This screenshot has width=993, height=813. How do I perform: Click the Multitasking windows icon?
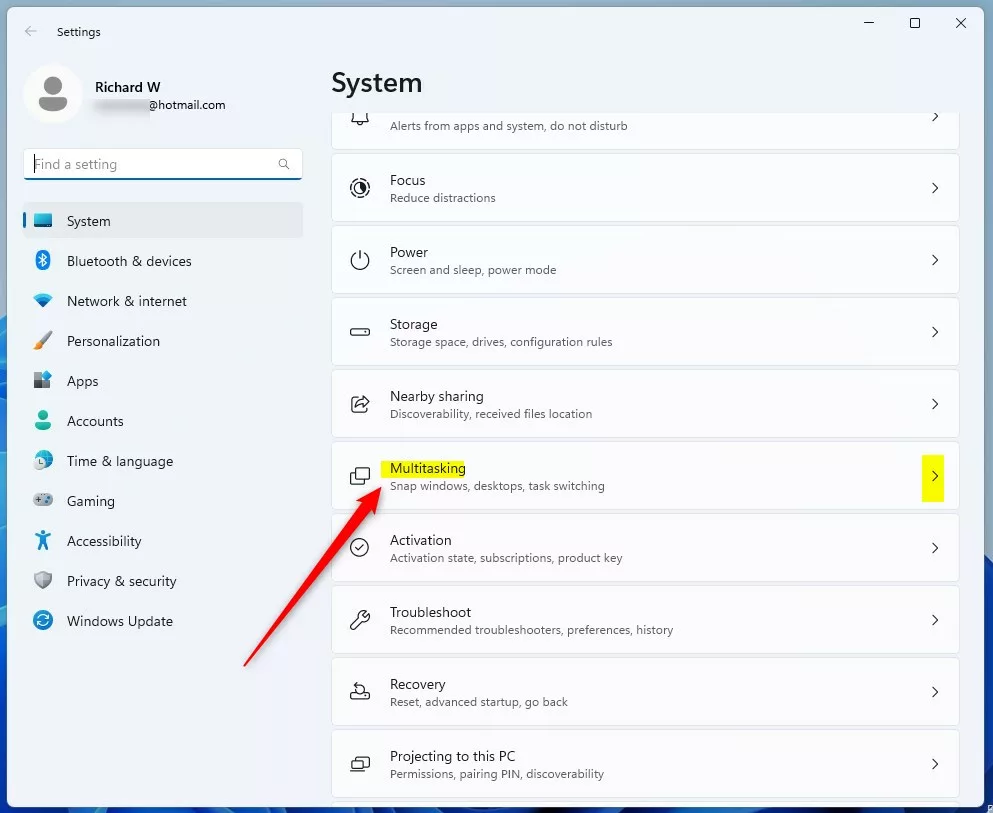(360, 476)
